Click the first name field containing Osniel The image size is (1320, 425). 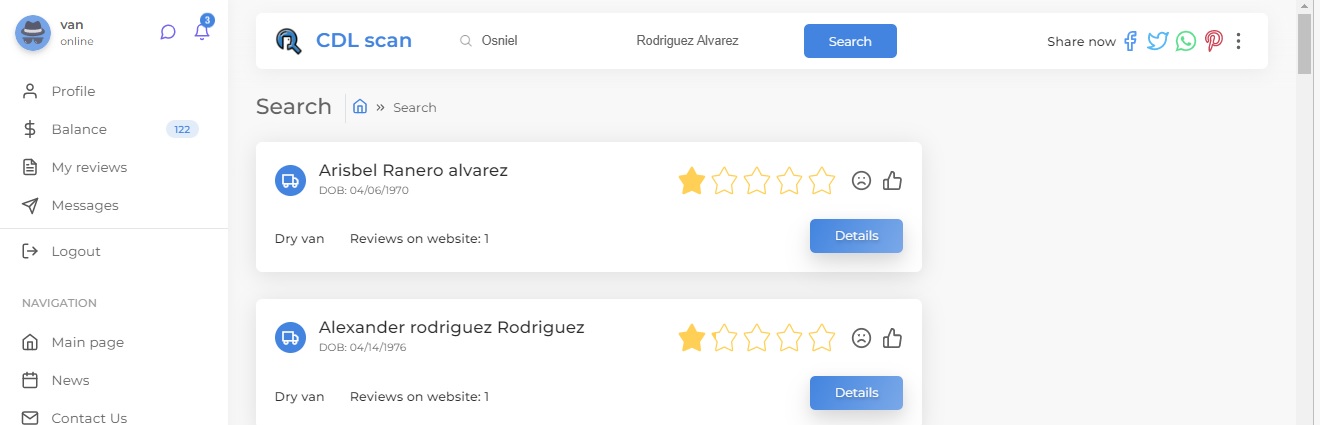pos(540,41)
